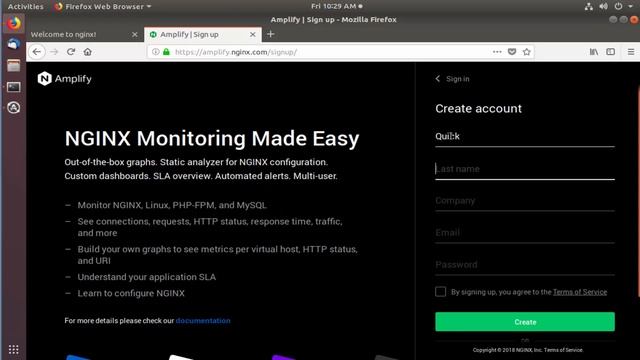
Task: Bookmark this page with the star icon
Action: click(x=527, y=52)
